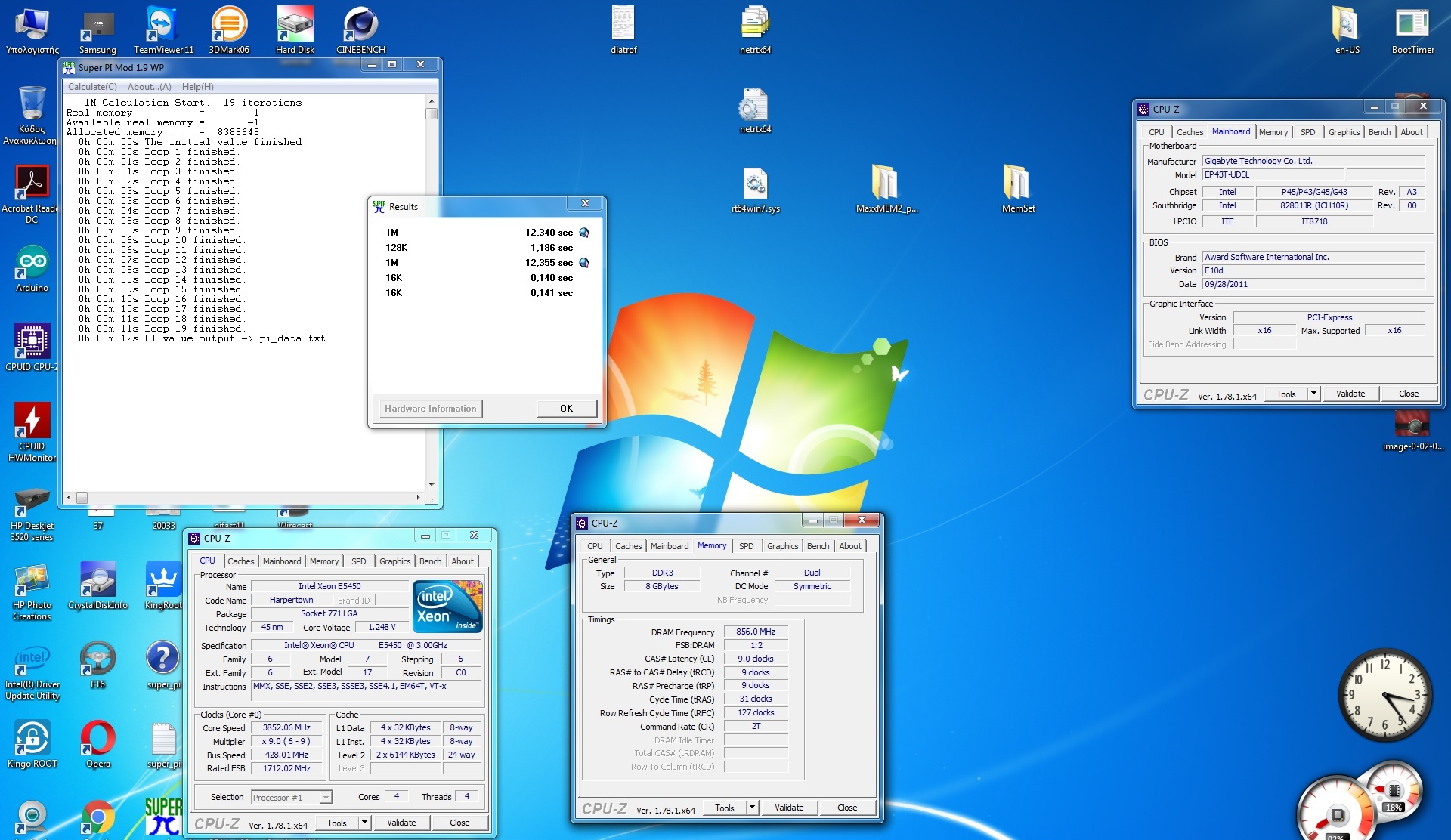
Task: Expand Tools dropdown arrow in CPU-Z mainboard window
Action: (1313, 394)
